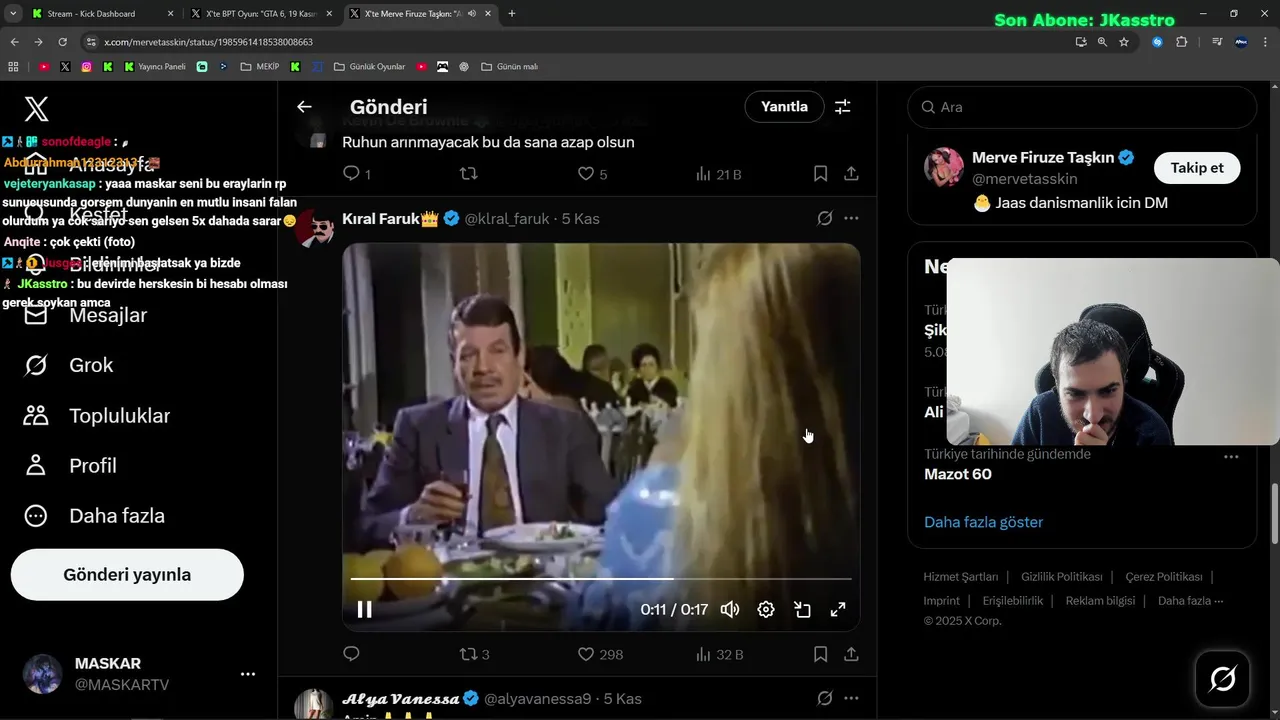Click the x.com address bar URL
Image resolution: width=1280 pixels, height=720 pixels.
(x=209, y=42)
